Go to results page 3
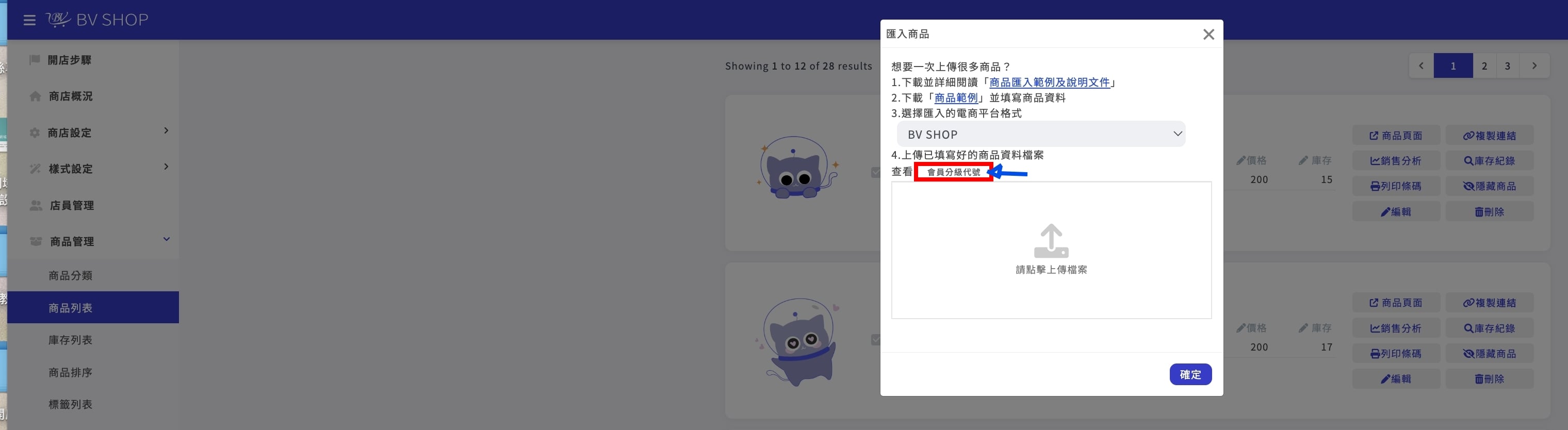 [x=1508, y=65]
